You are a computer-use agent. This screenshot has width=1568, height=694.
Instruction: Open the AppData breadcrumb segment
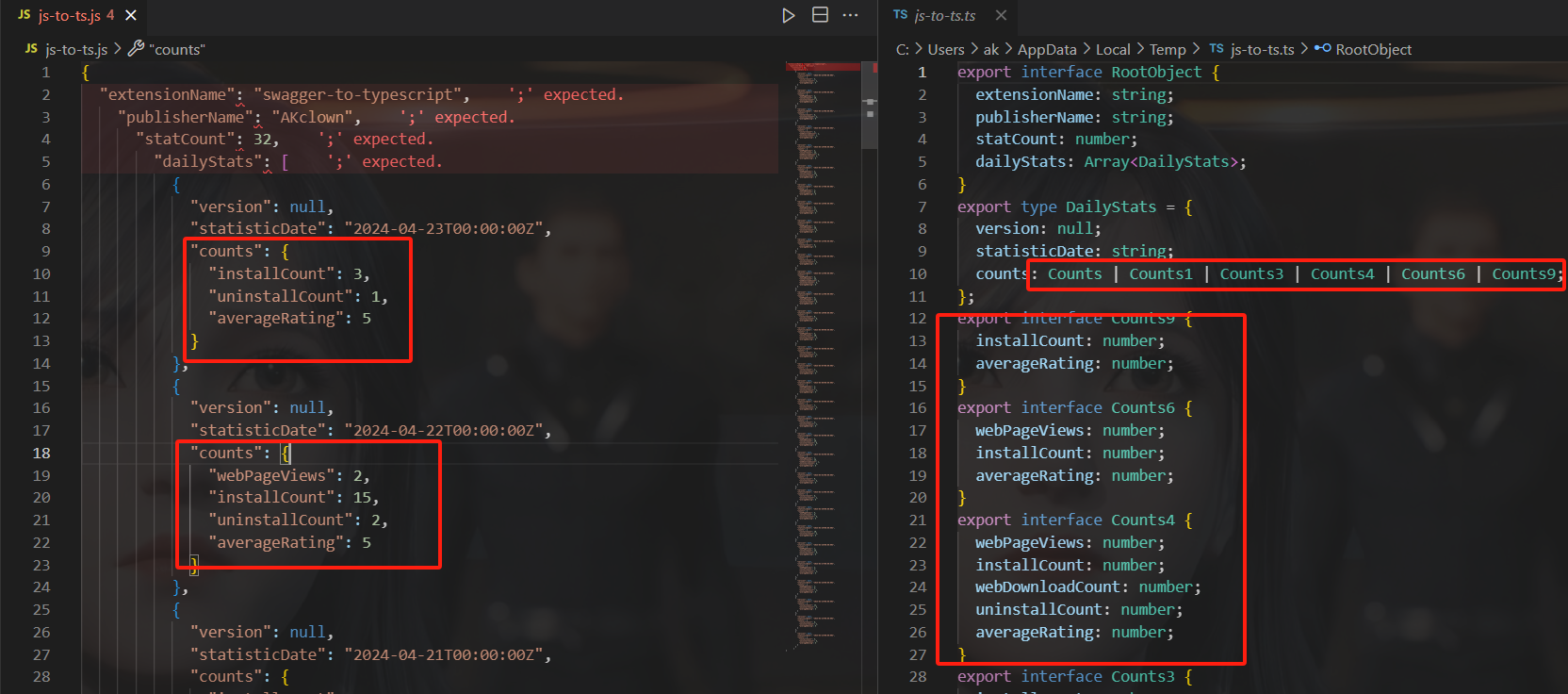point(1047,49)
